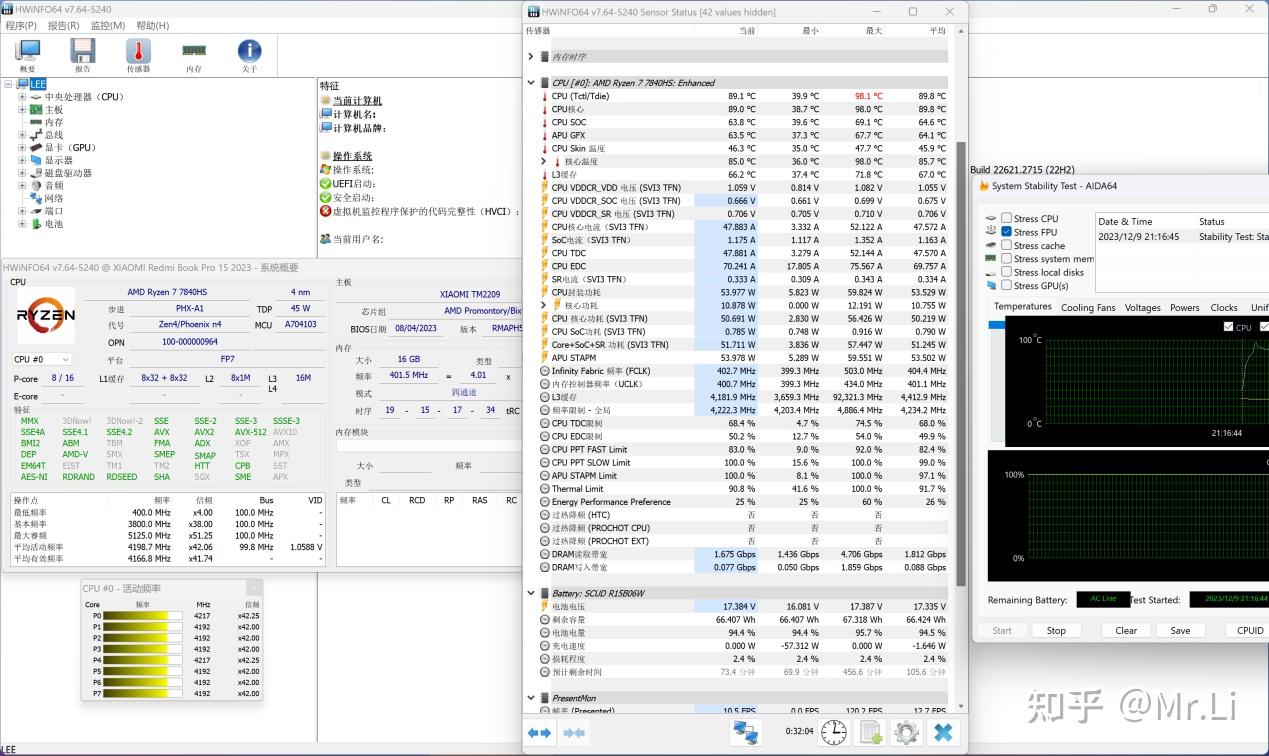Uncheck Stress FPU in AIDA64
Viewport: 1269px width, 756px height.
pos(1007,232)
